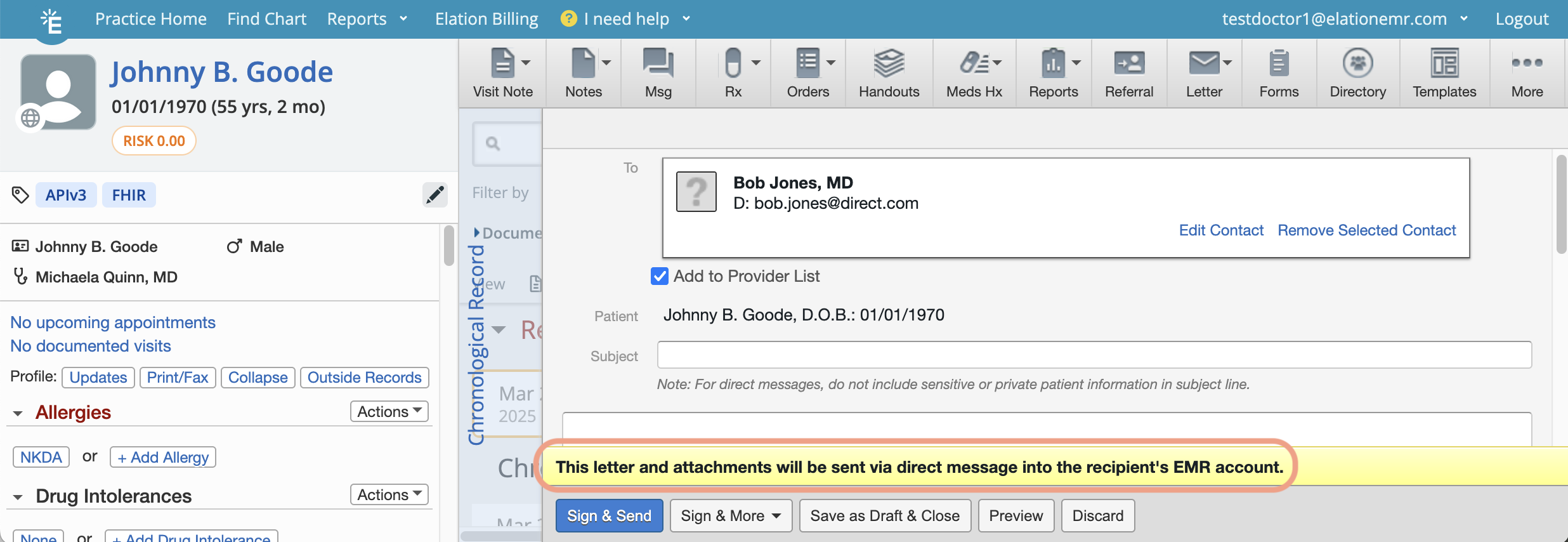
Task: Click the APIv3 tag
Action: click(x=66, y=195)
